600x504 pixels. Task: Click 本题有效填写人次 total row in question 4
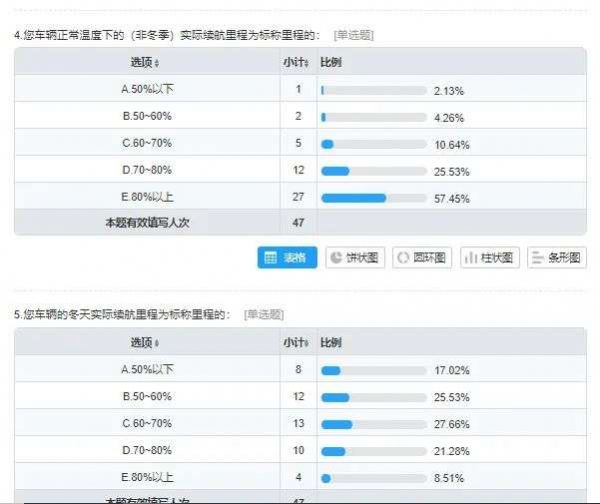[147, 223]
